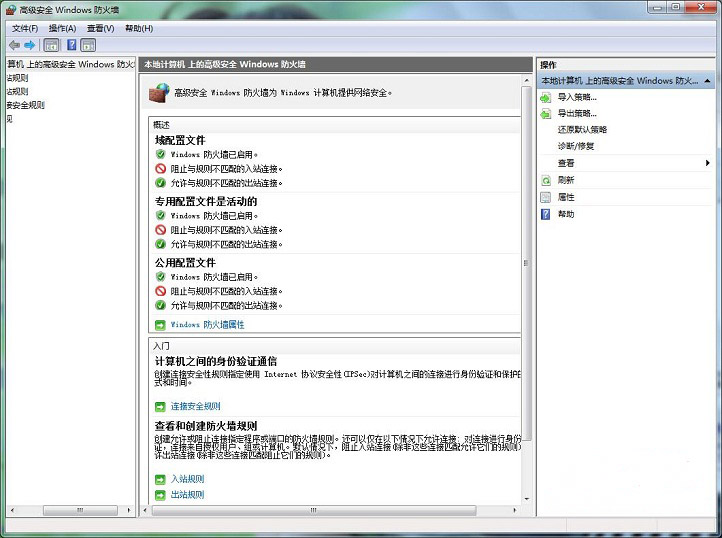
Task: Click green arrow icon beside 入站规则
Action: (160, 480)
